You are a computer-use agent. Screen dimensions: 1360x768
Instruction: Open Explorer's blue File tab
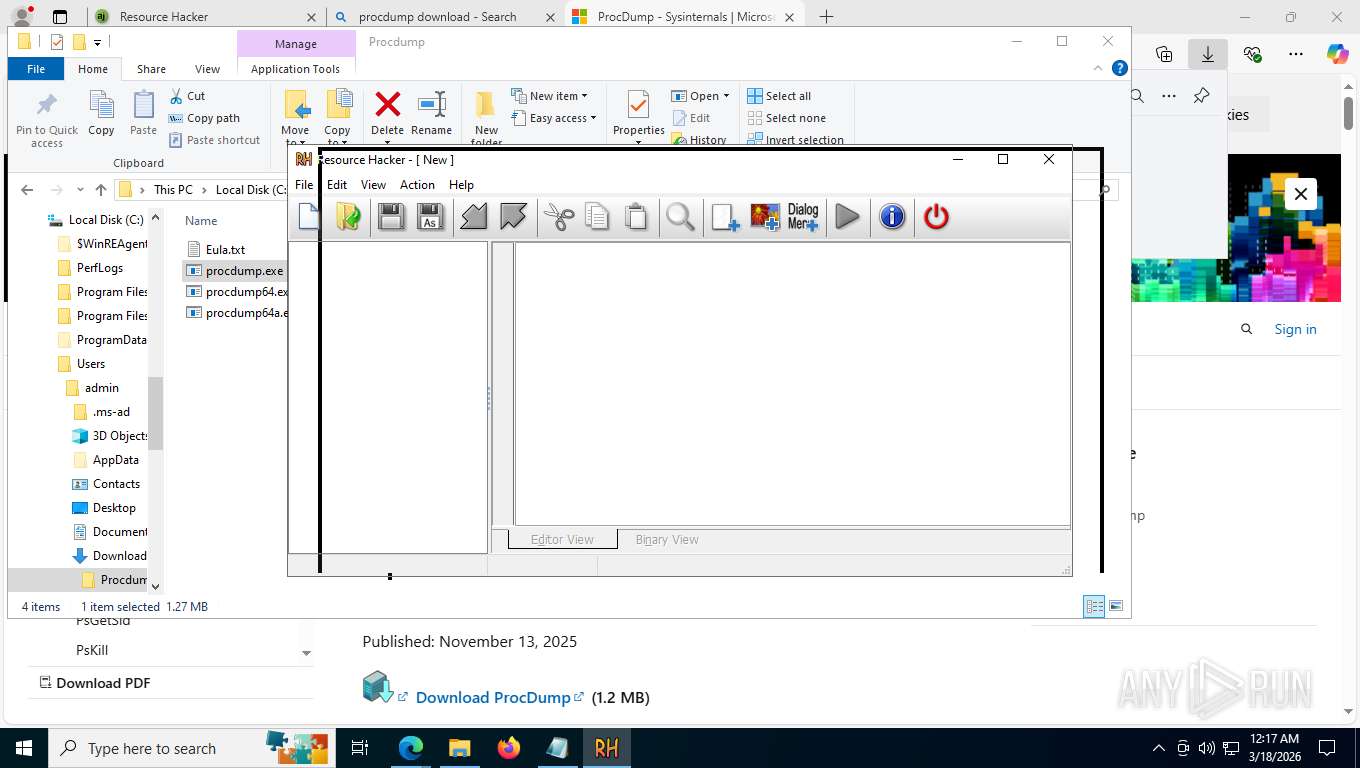tap(36, 69)
